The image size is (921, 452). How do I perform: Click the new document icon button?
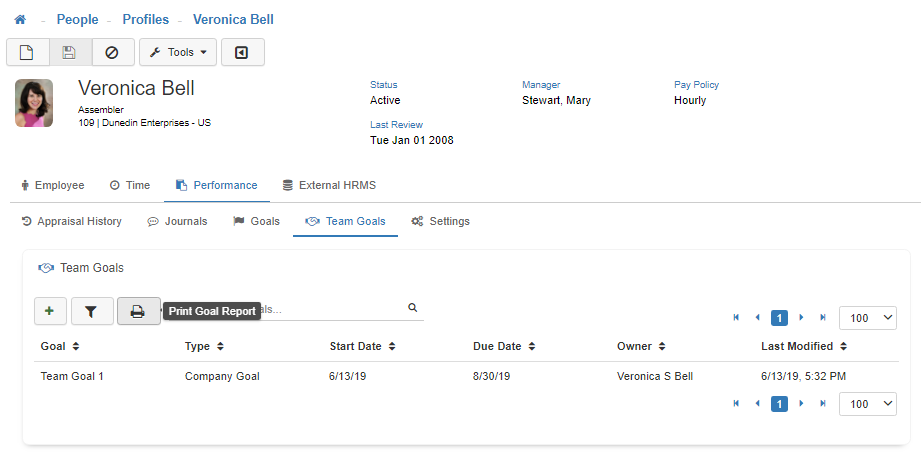coord(27,52)
